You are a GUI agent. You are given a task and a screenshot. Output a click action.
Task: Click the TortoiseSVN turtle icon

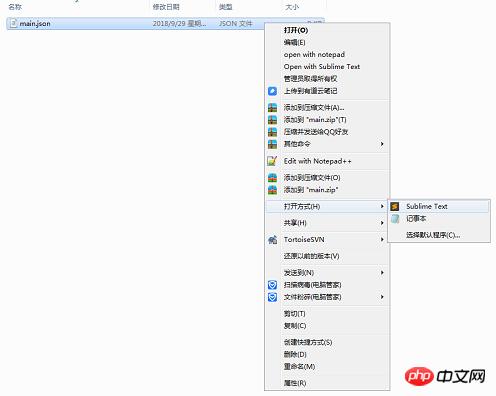tap(272, 240)
